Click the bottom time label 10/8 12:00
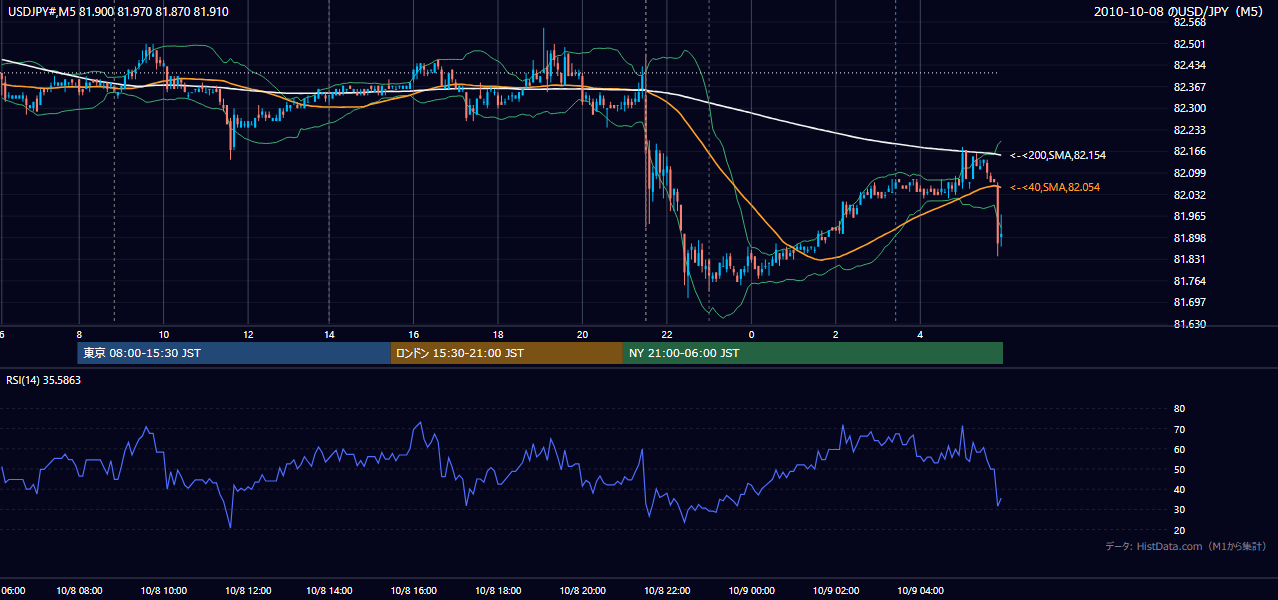 (x=246, y=591)
